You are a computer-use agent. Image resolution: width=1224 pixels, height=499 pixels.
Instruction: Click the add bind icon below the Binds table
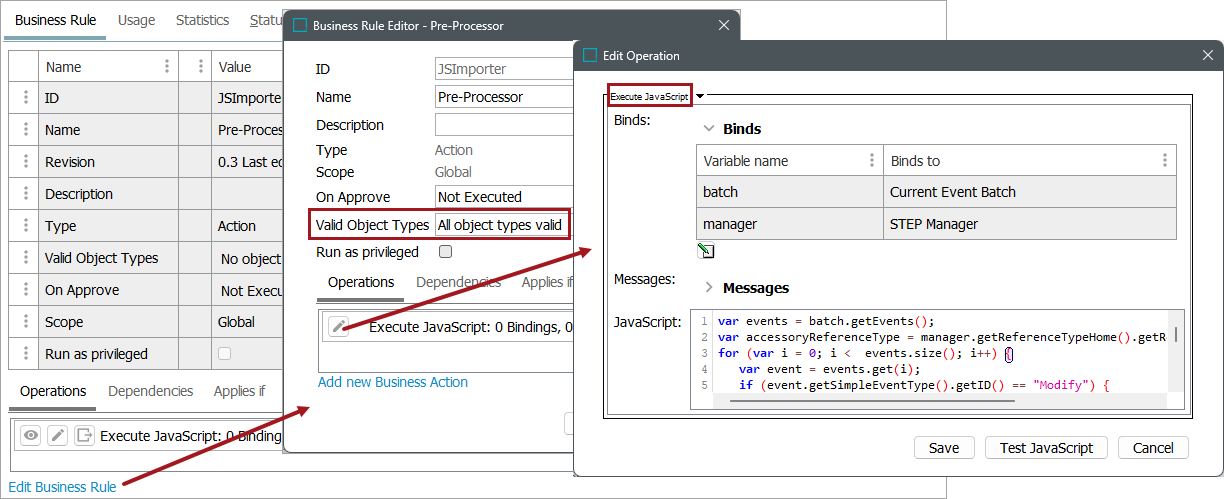pyautogui.click(x=706, y=251)
